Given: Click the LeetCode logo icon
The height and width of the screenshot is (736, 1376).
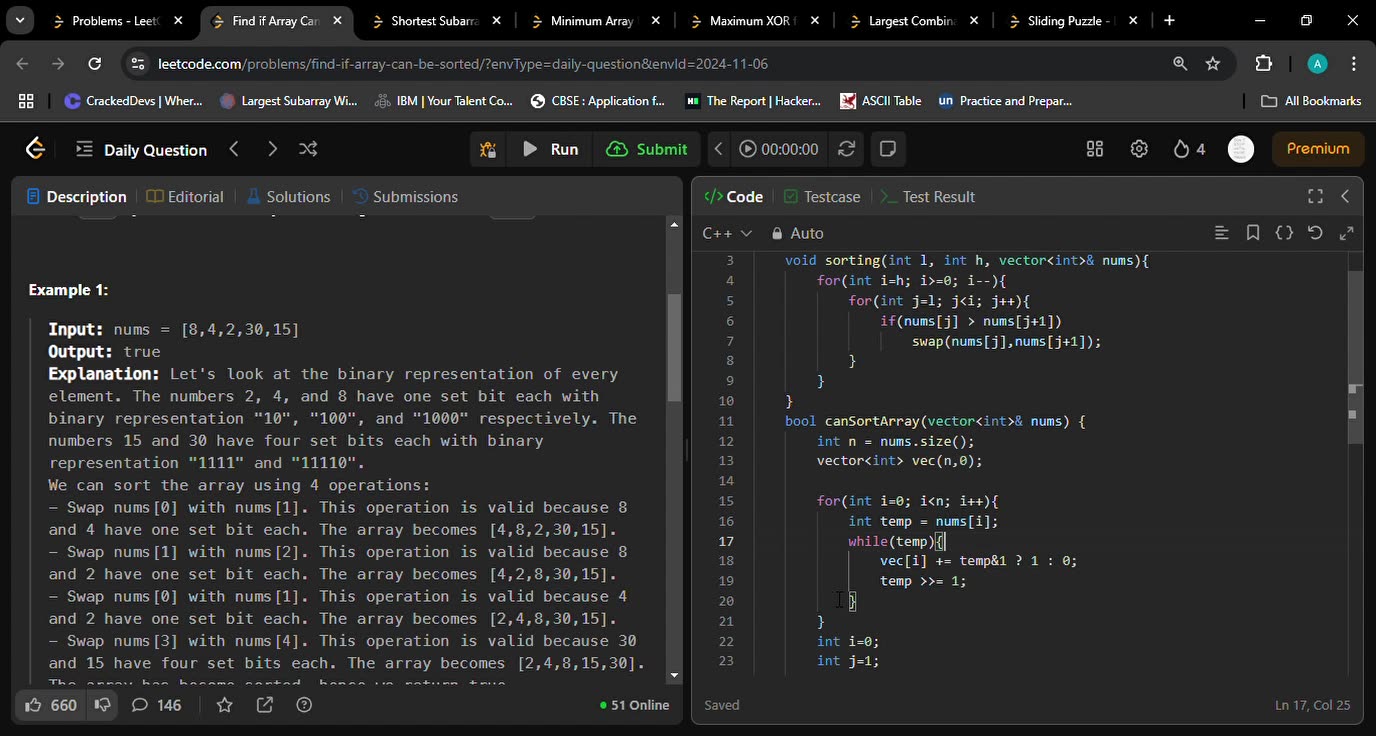Looking at the screenshot, I should tap(35, 149).
